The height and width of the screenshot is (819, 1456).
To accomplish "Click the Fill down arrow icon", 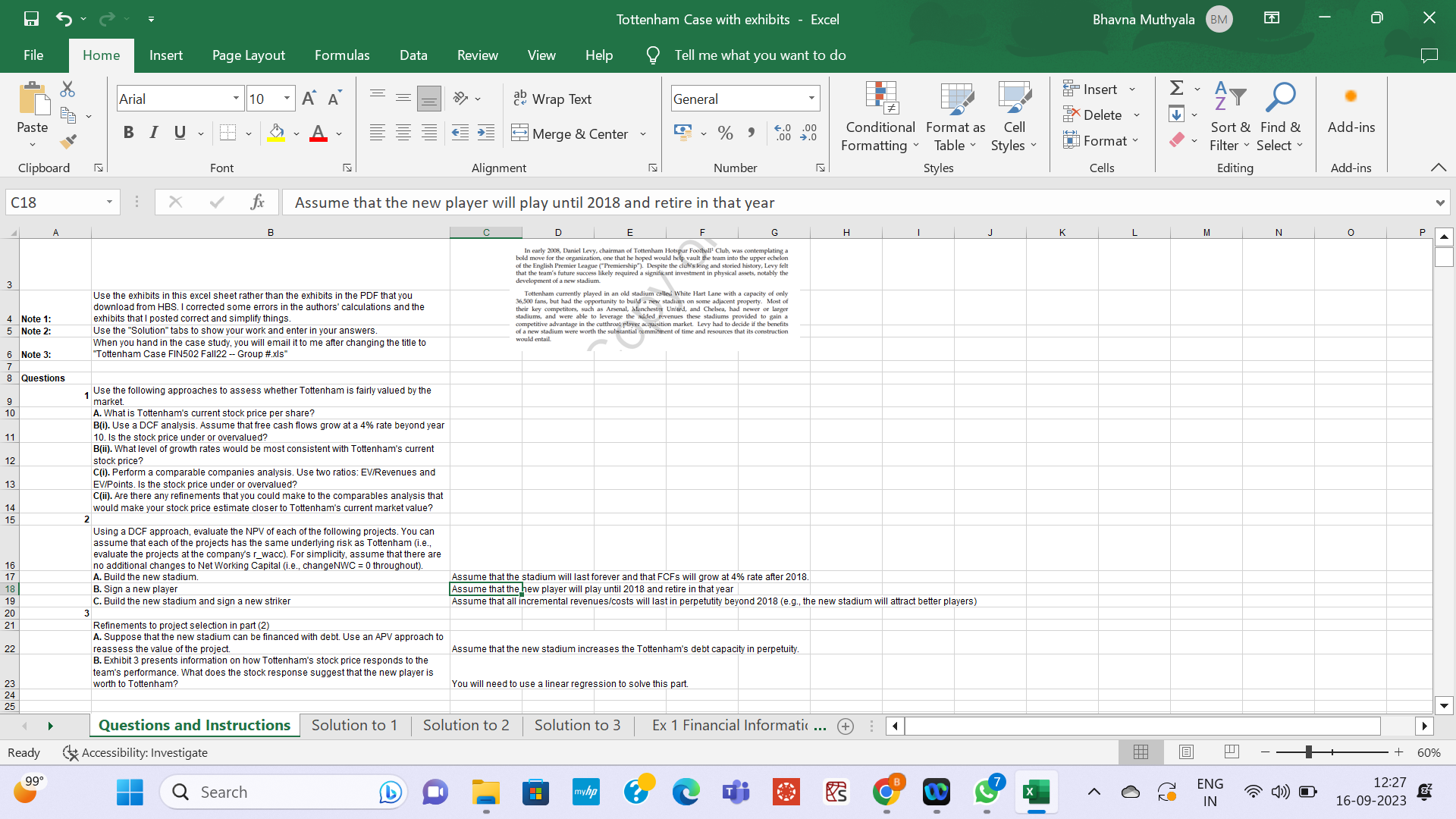I will (x=1176, y=115).
